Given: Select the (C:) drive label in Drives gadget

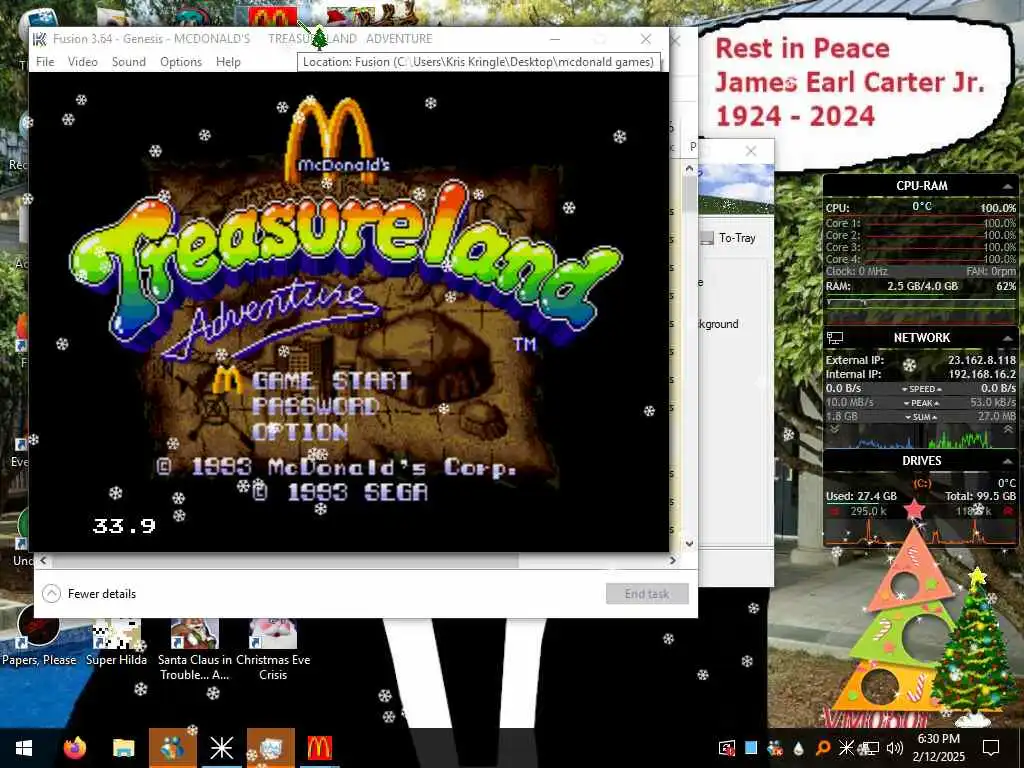Looking at the screenshot, I should click(x=921, y=483).
